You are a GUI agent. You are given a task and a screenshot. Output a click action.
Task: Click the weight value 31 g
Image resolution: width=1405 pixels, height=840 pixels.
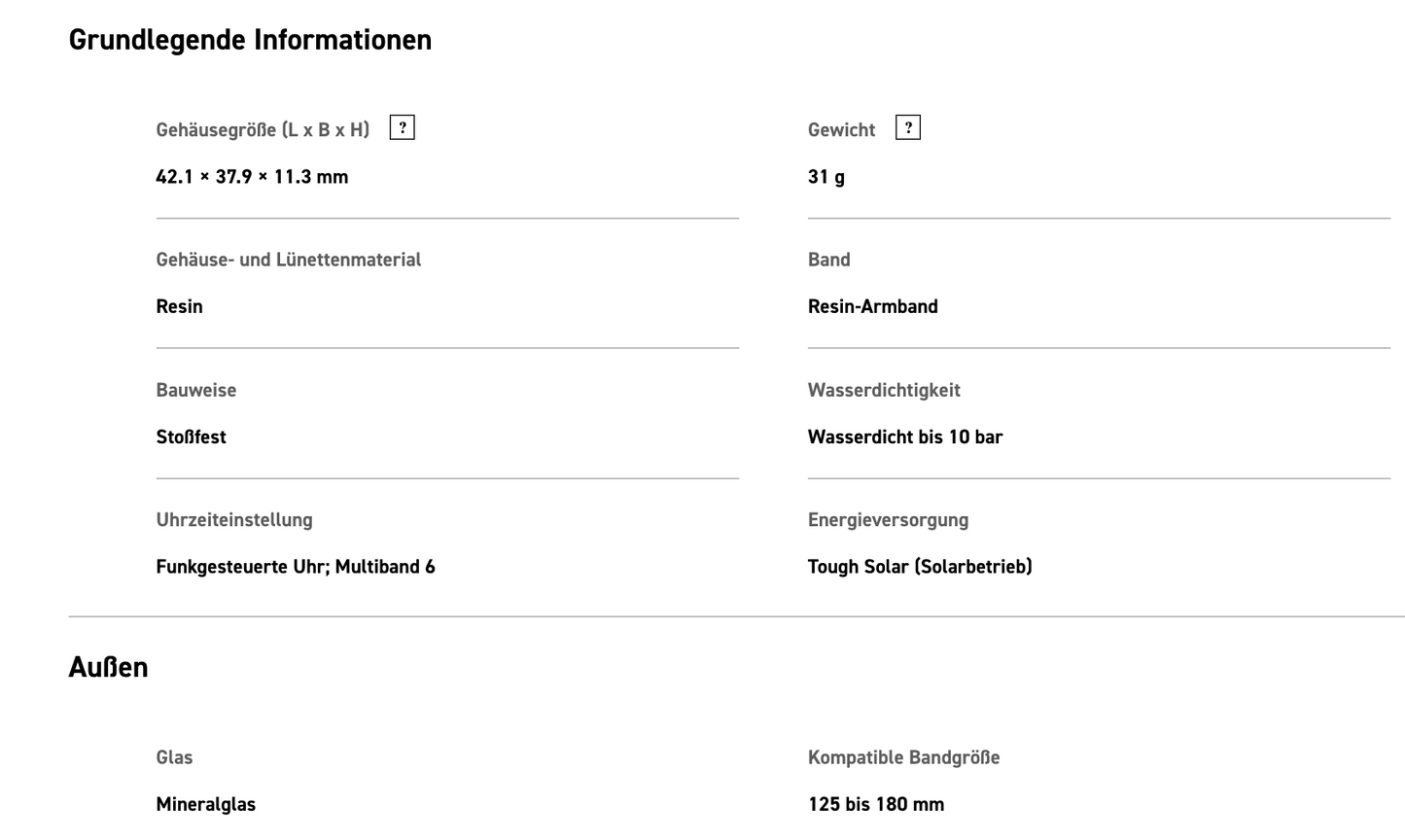[x=825, y=177]
